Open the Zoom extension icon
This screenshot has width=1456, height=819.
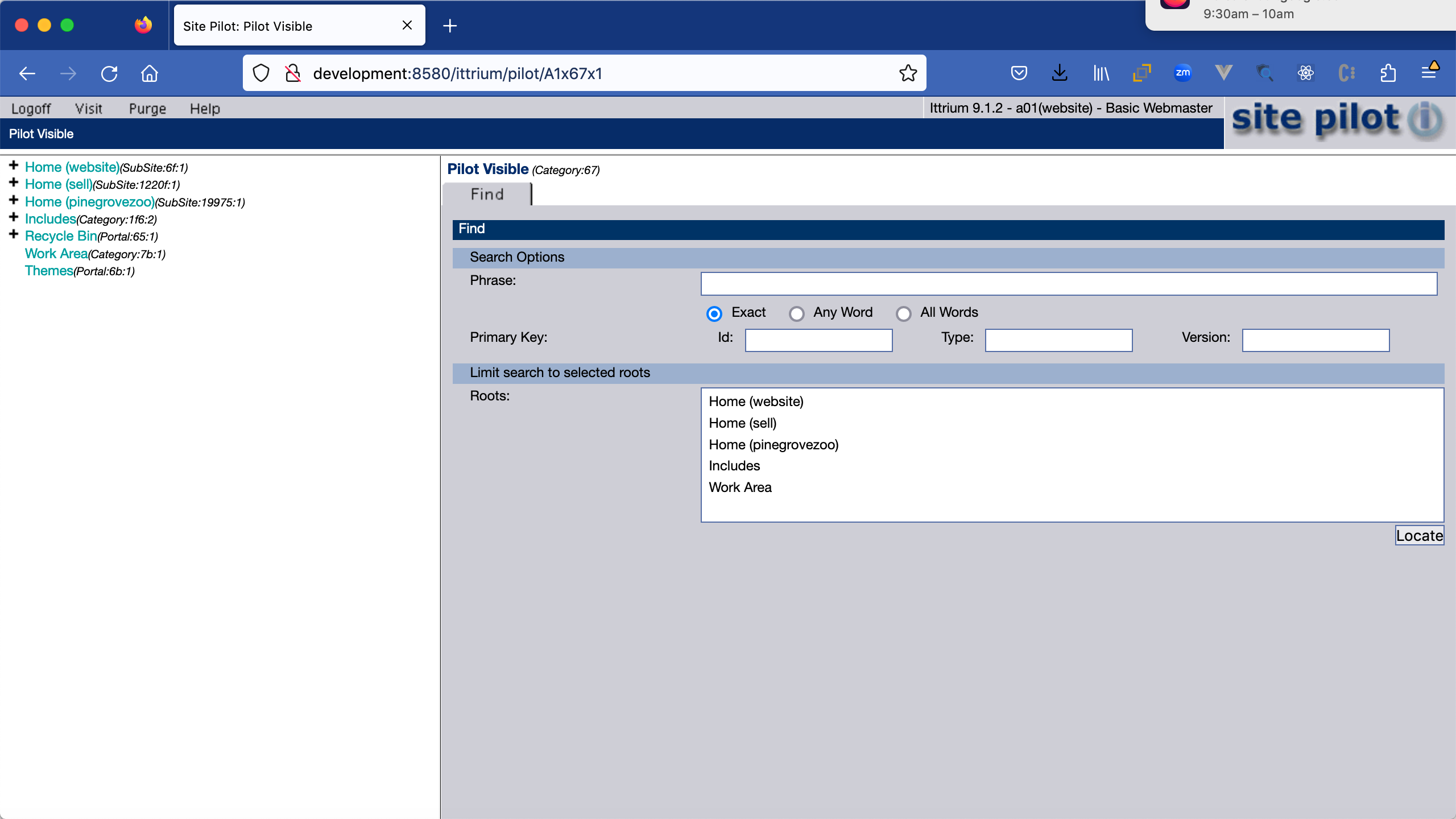1182,73
